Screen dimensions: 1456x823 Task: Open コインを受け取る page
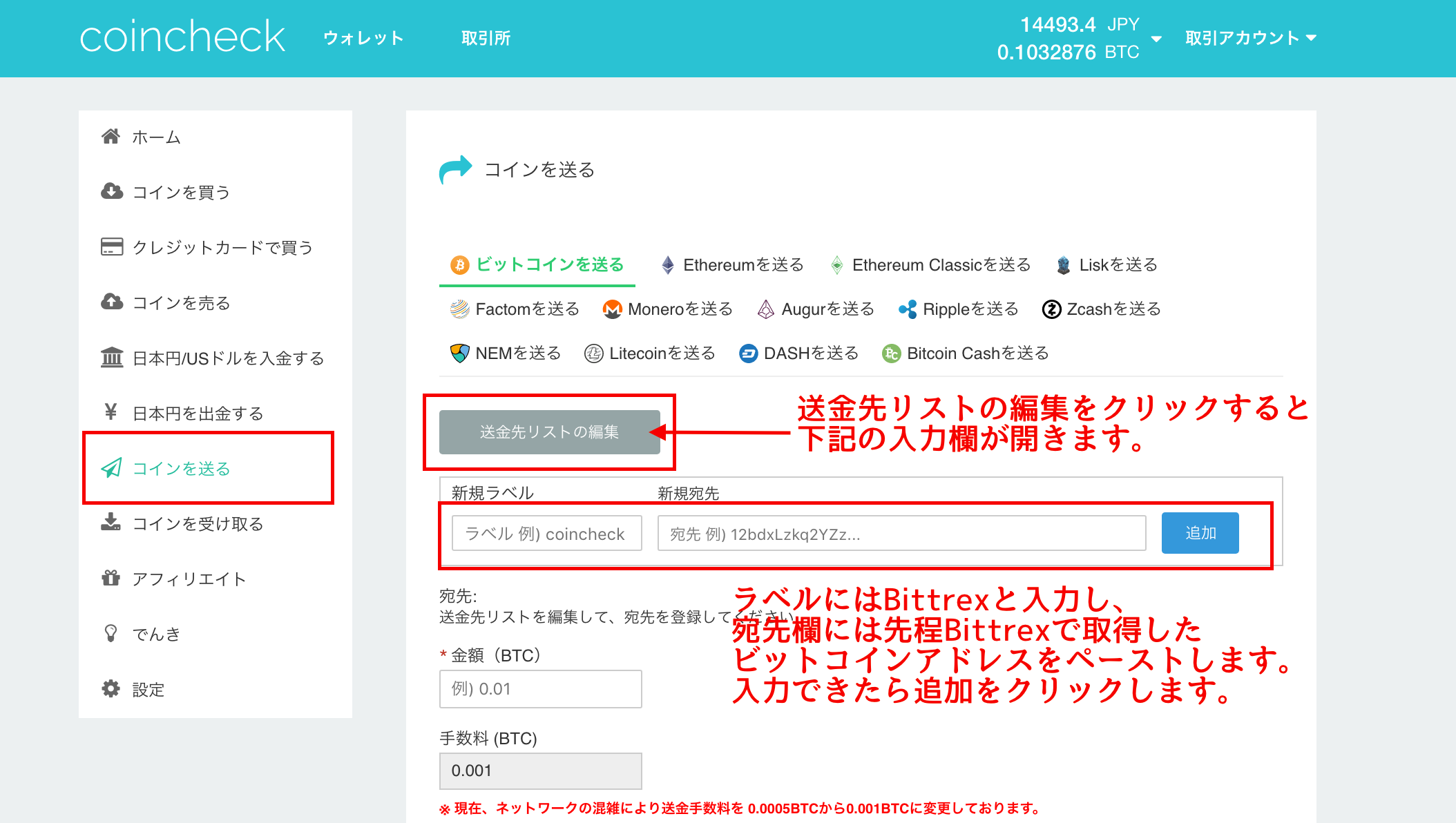pos(198,523)
